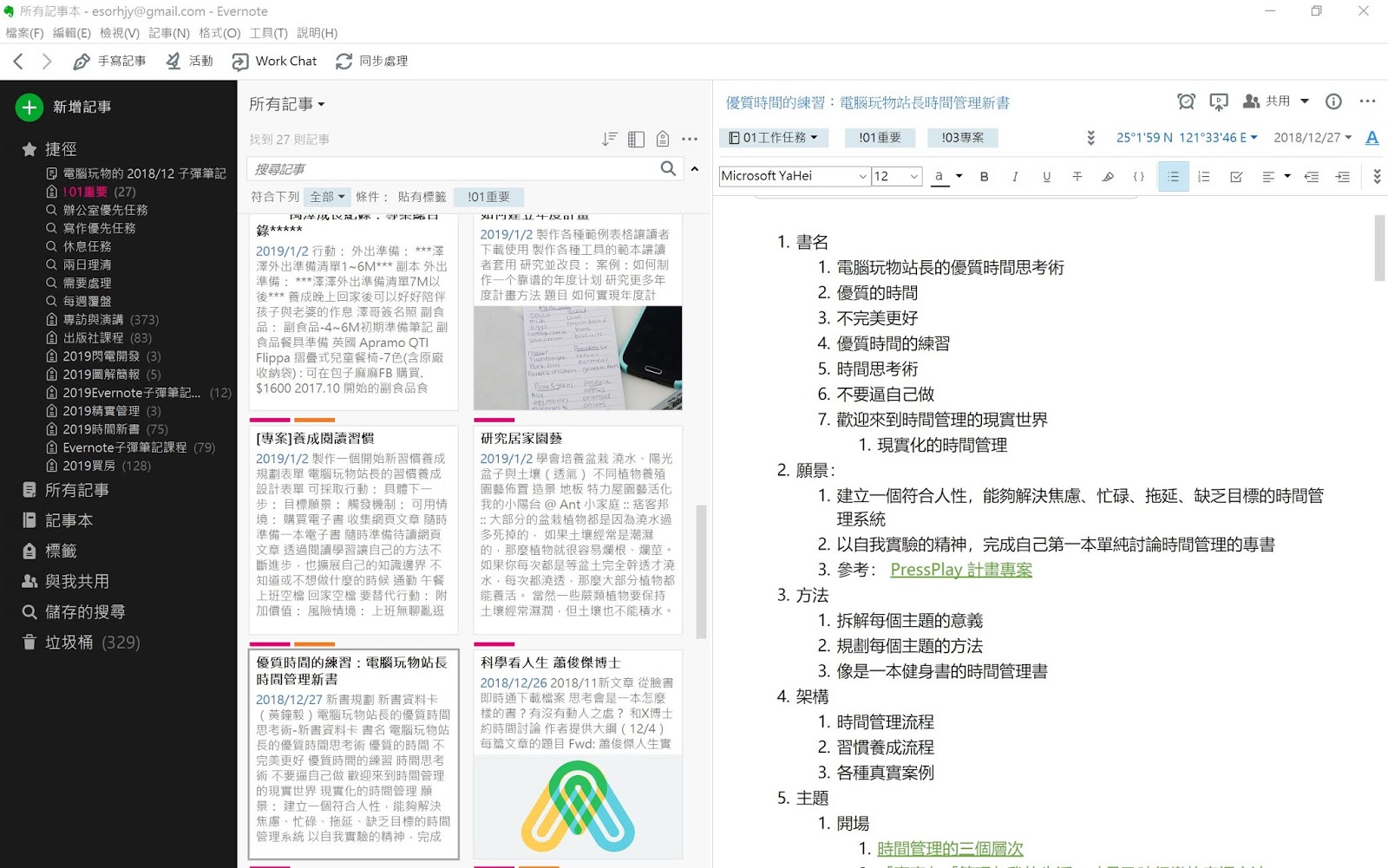1388x868 pixels.
Task: Open 記事(N) menu
Action: click(x=169, y=33)
